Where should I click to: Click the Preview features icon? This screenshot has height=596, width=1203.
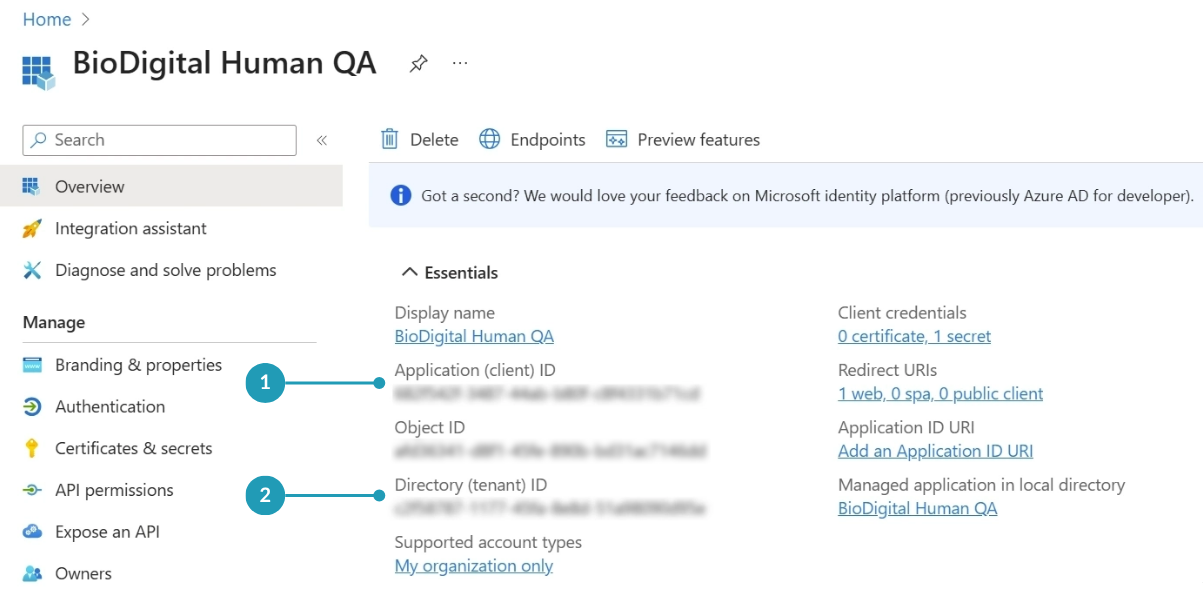[x=617, y=139]
